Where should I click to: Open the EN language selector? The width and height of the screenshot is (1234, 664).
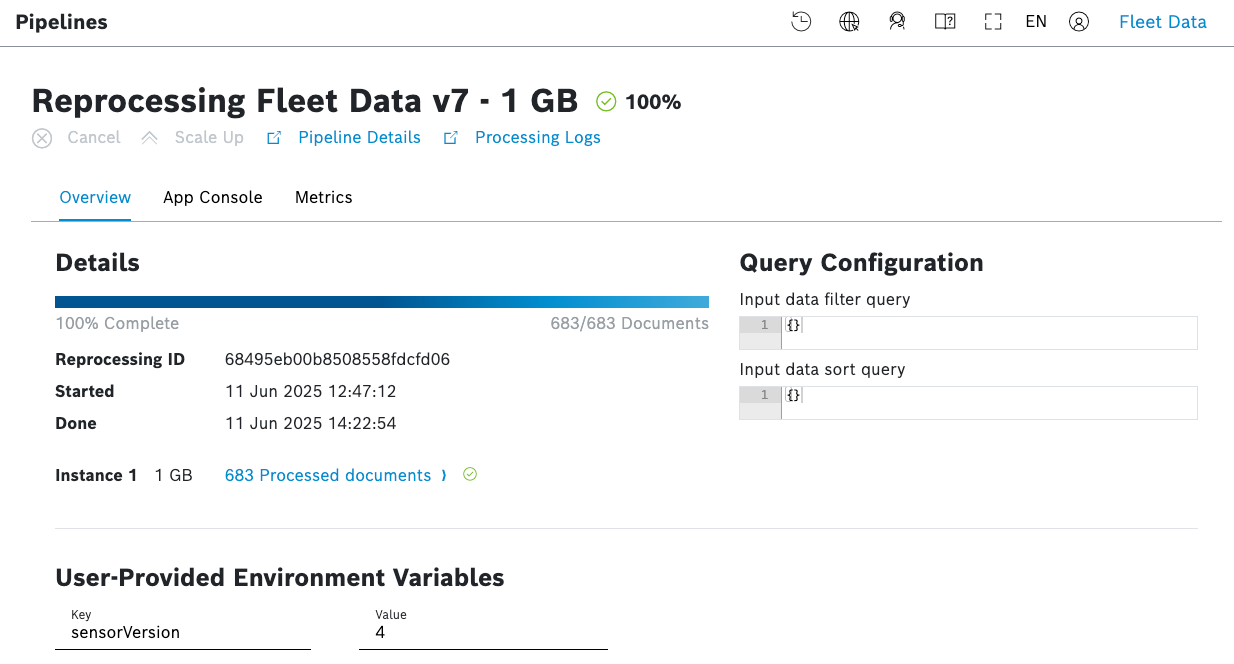(x=1036, y=22)
